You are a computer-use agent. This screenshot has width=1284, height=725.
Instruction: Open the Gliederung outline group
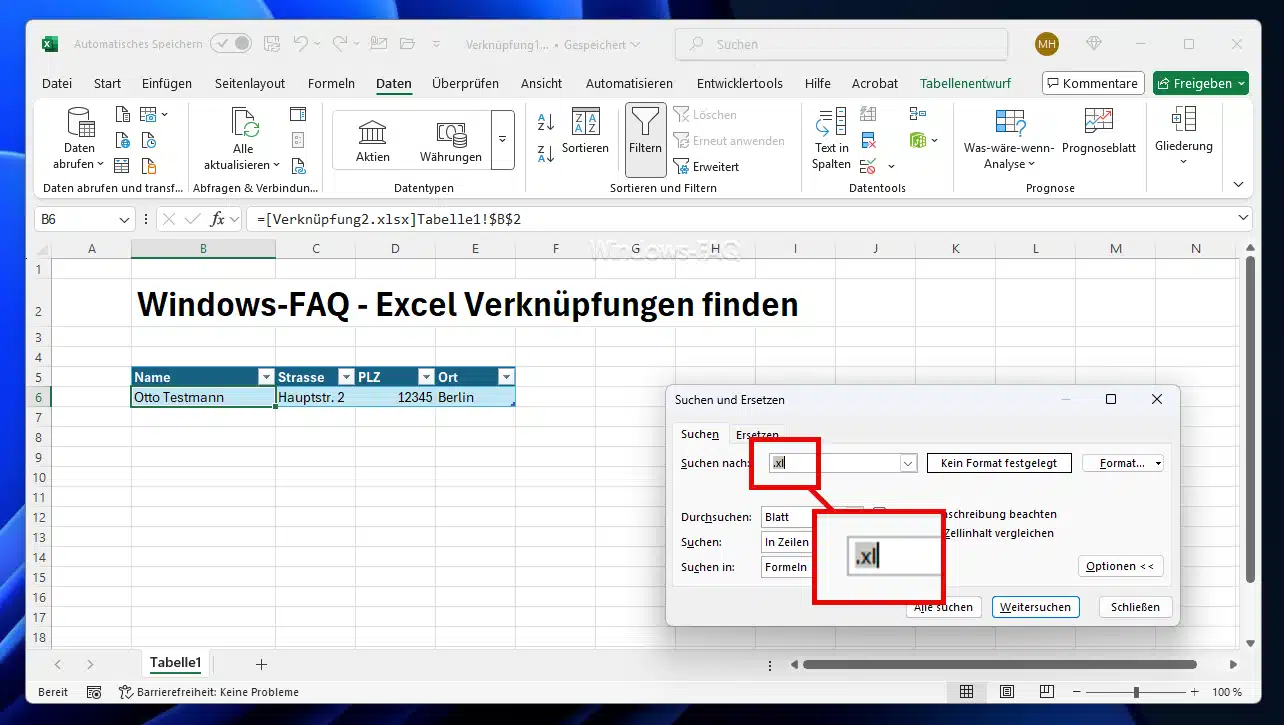(1183, 136)
